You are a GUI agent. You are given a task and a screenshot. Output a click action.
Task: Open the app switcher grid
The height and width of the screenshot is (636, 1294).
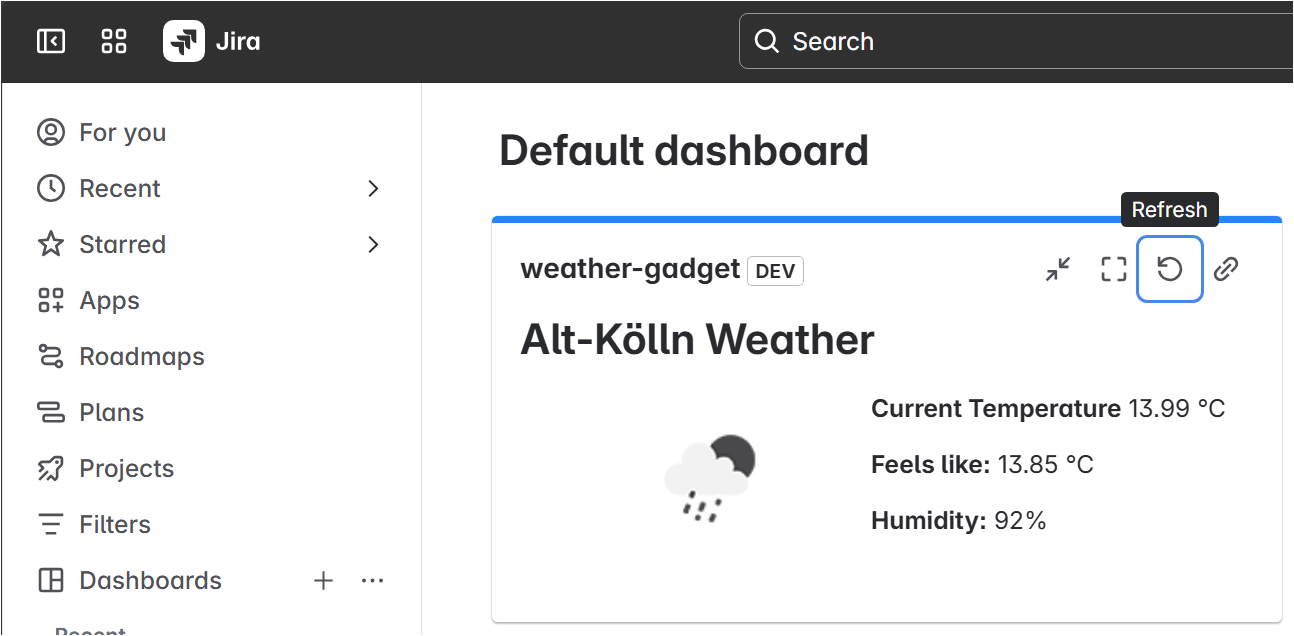114,41
